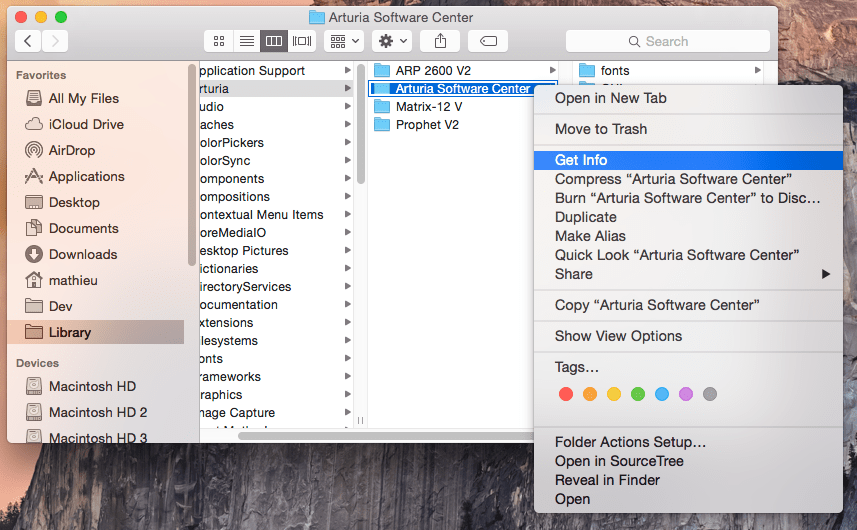Choose Get Info in context menu
Image resolution: width=857 pixels, height=530 pixels.
point(688,160)
